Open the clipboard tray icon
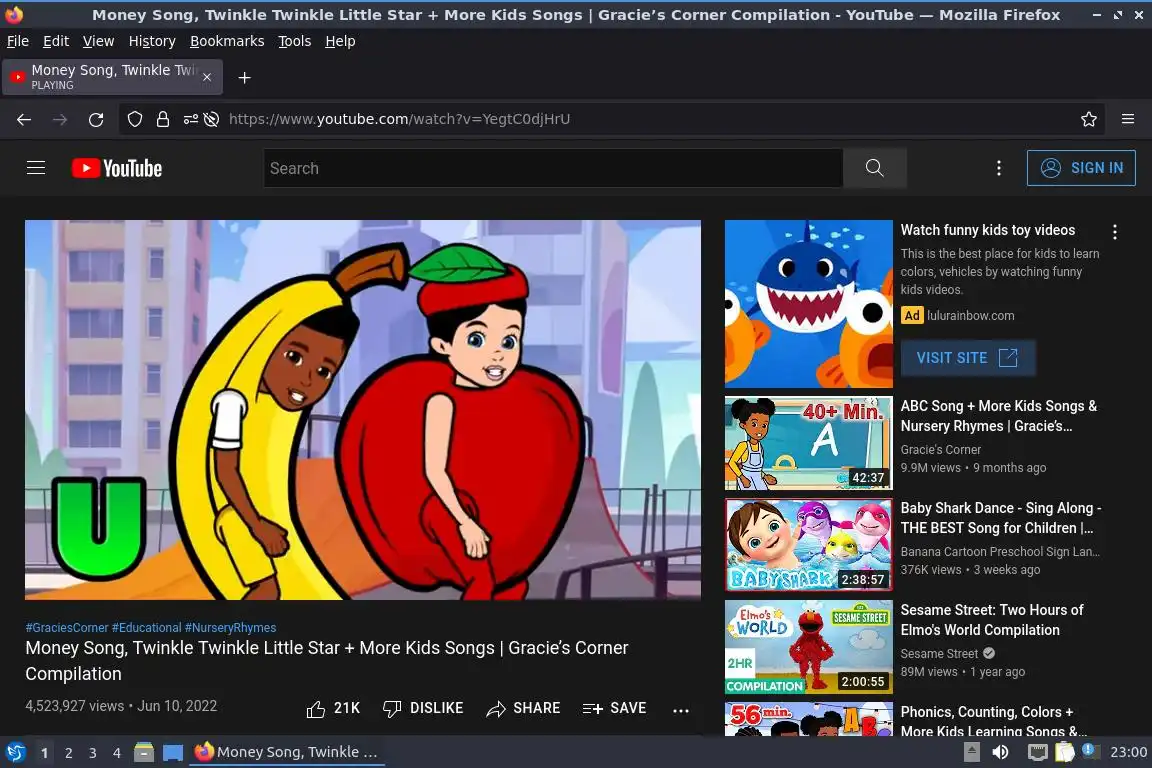 1064,752
